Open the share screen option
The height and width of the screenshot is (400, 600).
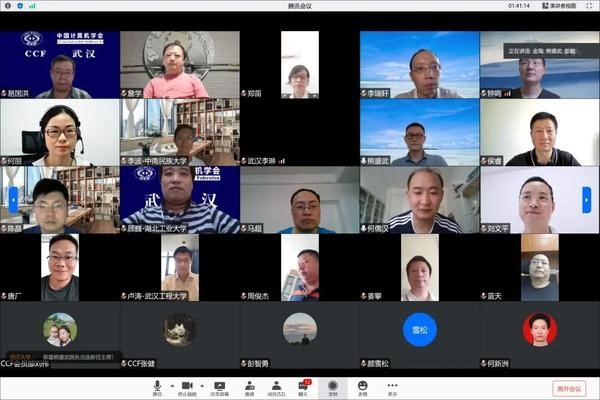click(219, 385)
